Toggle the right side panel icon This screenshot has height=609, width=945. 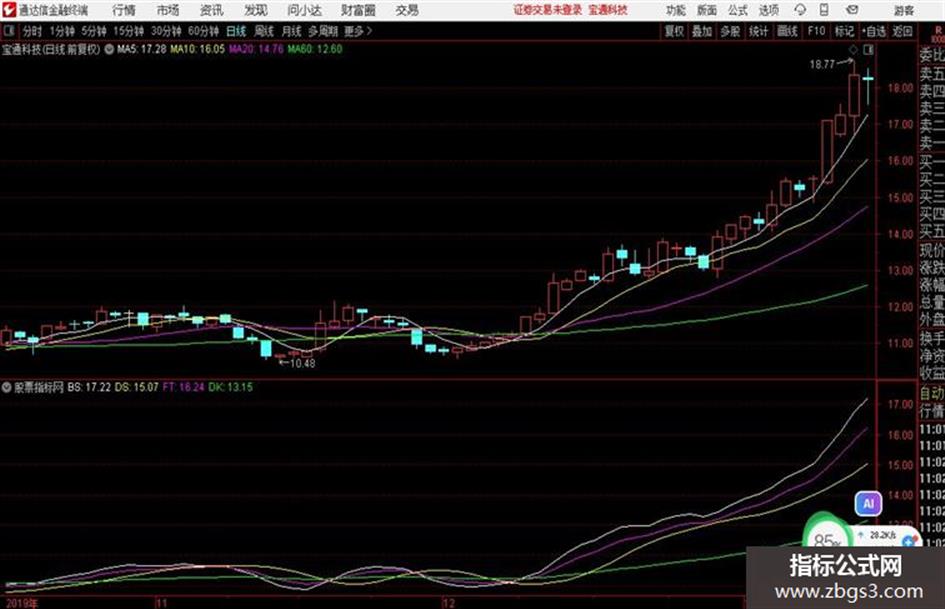tap(868, 49)
